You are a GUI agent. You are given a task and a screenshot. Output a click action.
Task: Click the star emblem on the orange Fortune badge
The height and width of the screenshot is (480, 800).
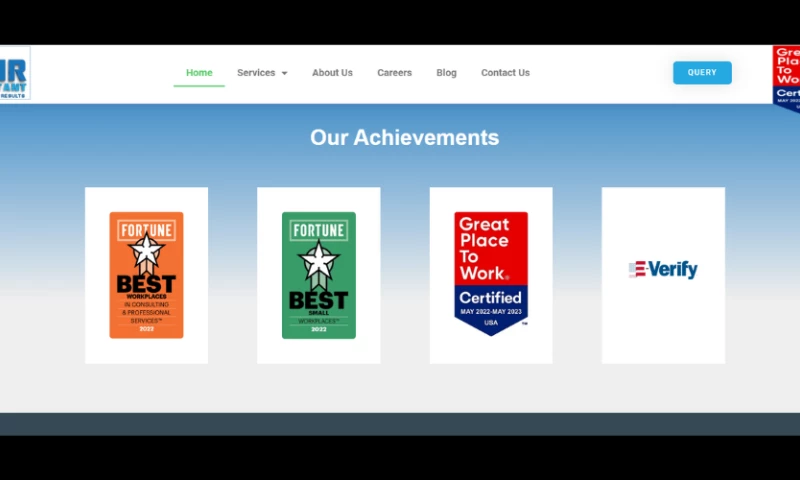146,251
